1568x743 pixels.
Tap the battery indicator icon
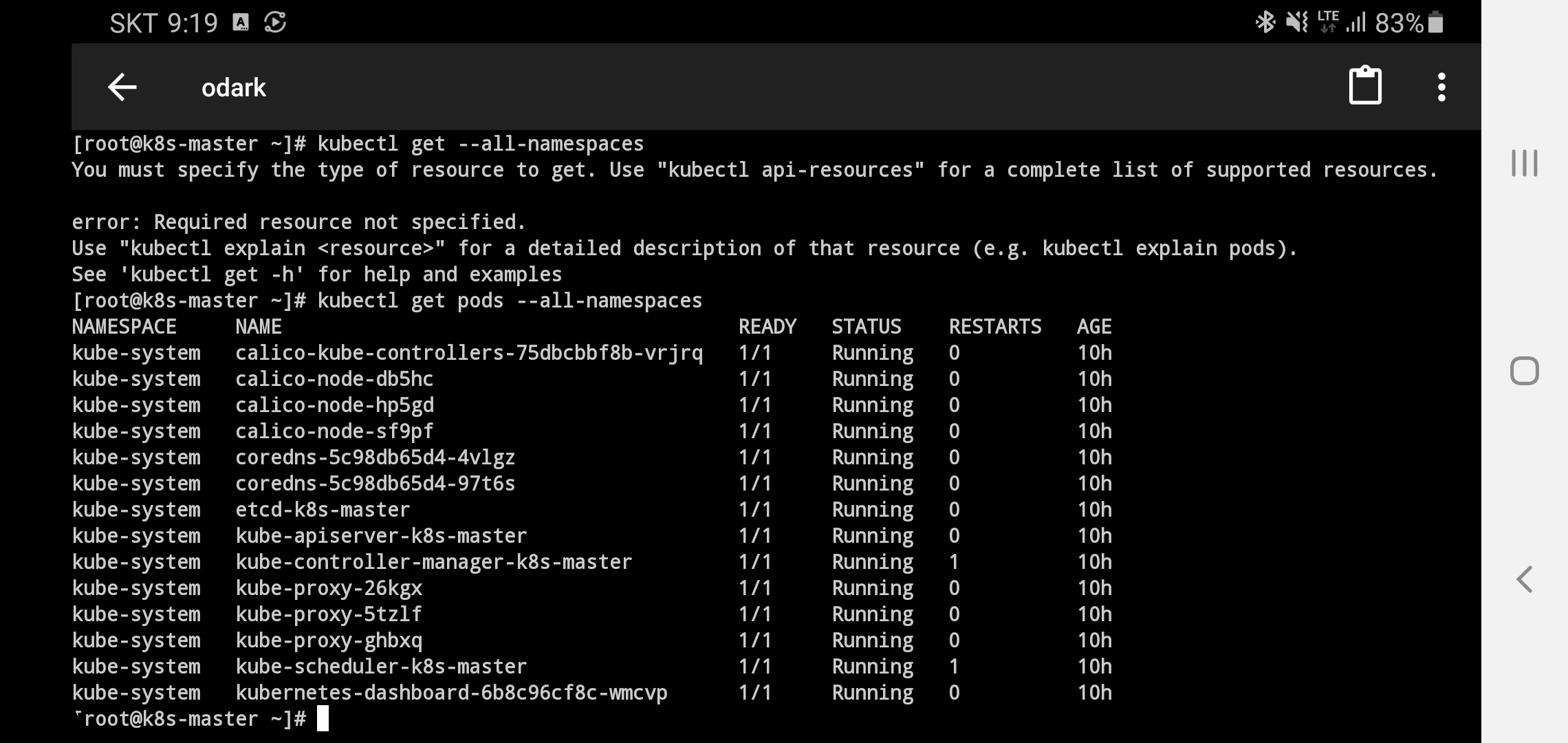1435,23
